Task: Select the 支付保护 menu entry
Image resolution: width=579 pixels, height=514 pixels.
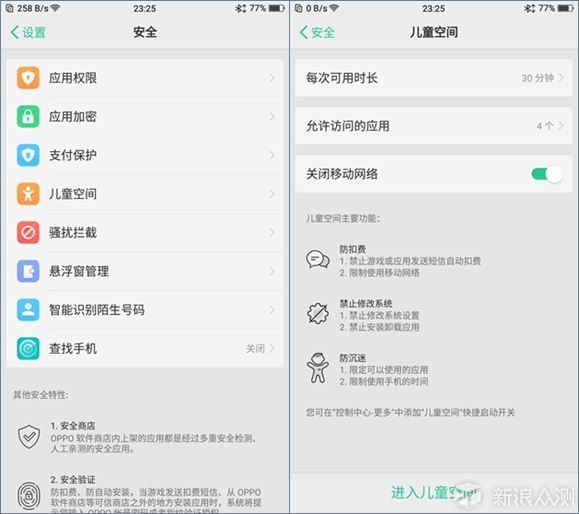Action: (145, 155)
